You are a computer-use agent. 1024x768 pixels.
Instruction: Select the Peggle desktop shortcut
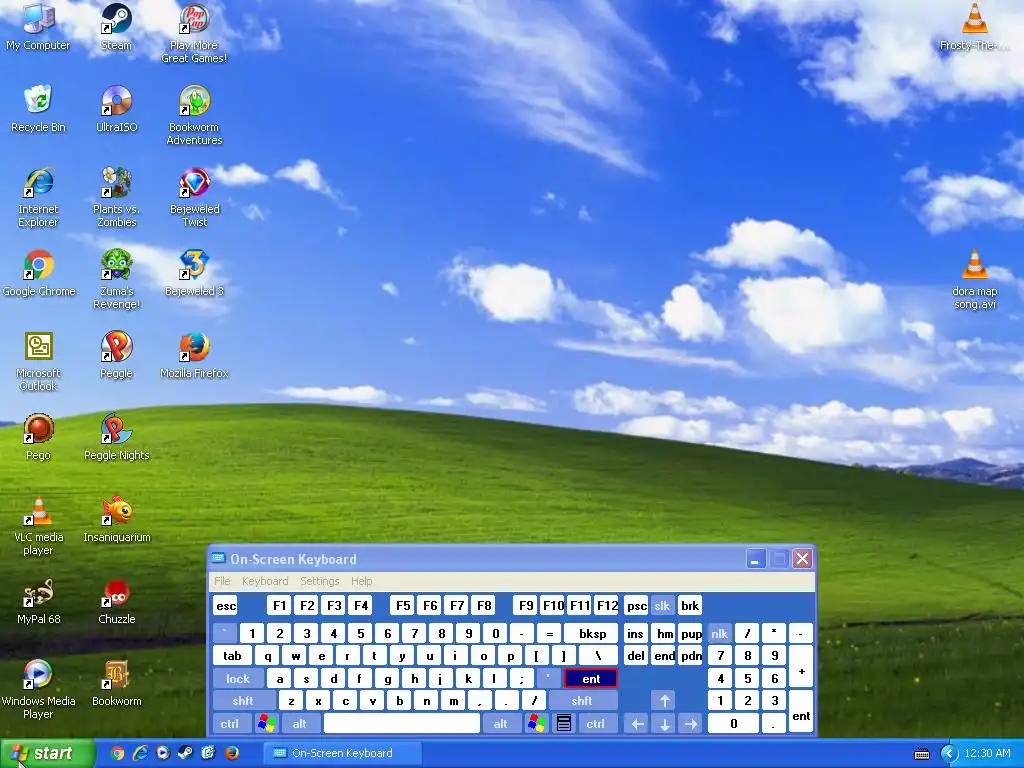tap(116, 355)
